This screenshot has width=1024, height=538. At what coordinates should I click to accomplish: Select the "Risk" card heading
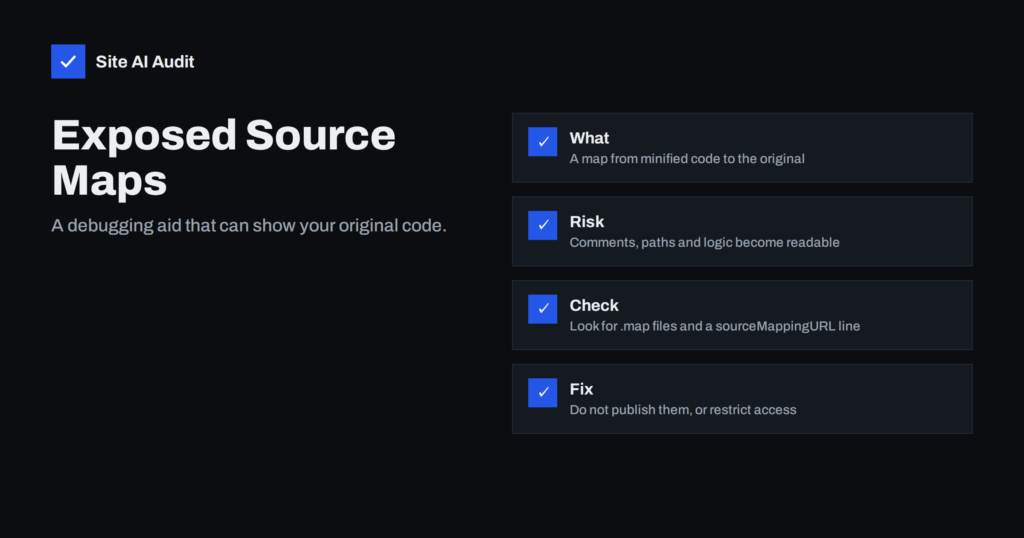(x=586, y=221)
